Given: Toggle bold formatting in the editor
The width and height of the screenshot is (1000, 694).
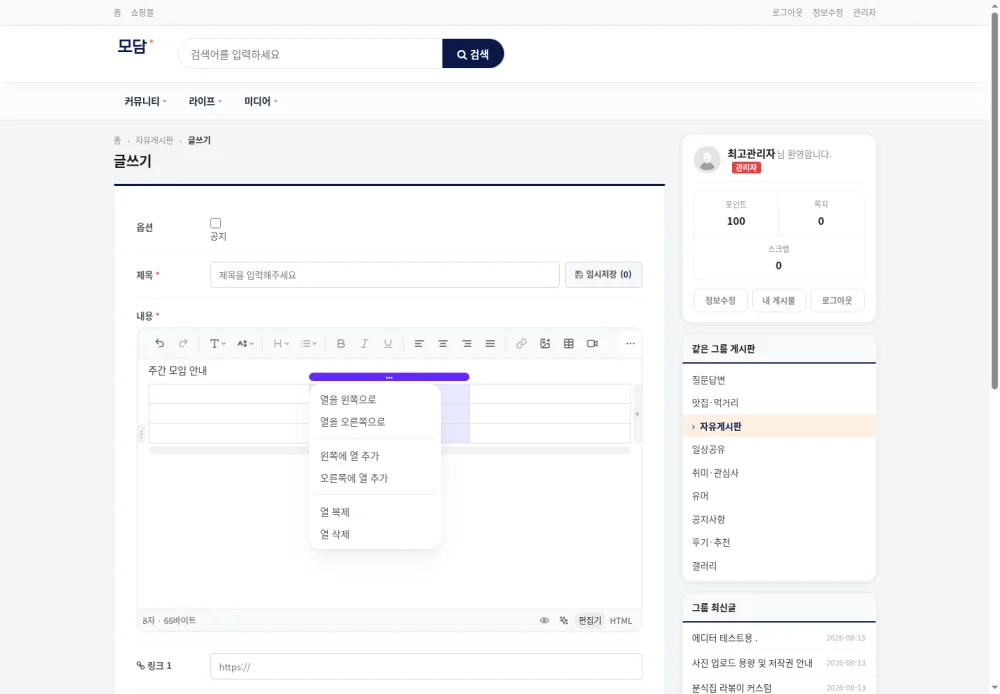Looking at the screenshot, I should [341, 343].
